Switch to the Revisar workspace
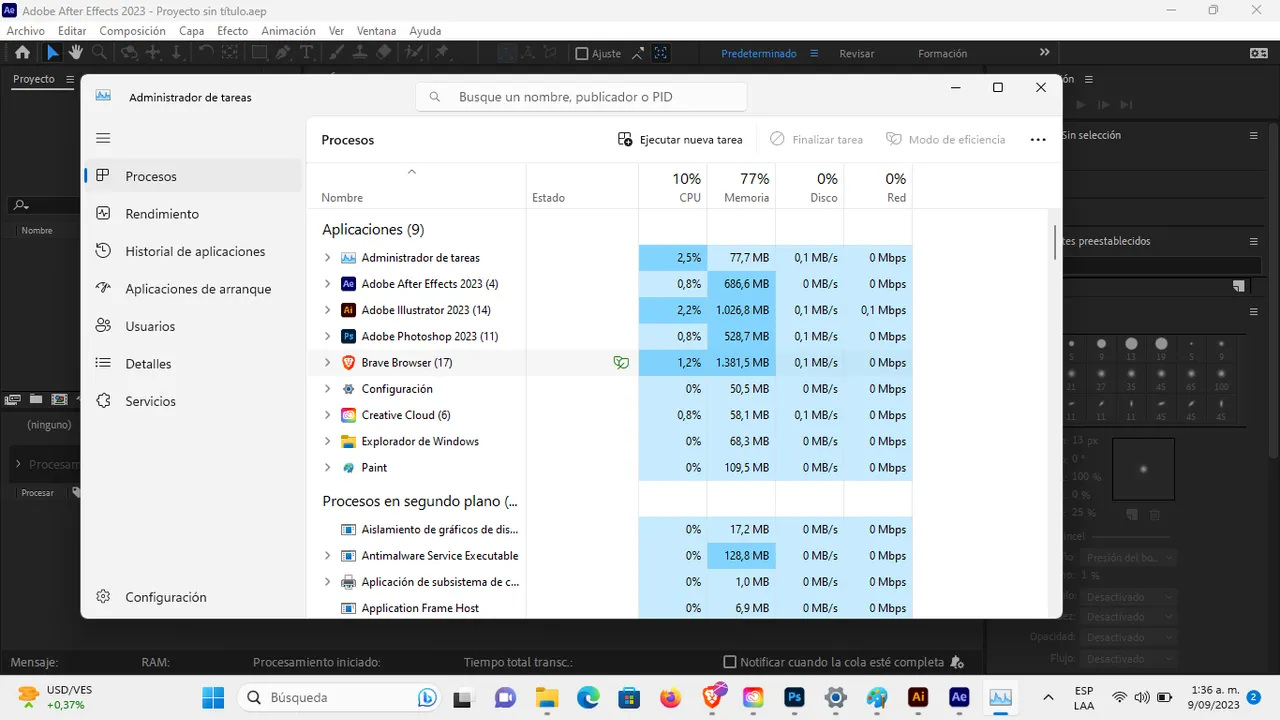1280x720 pixels. [x=856, y=54]
